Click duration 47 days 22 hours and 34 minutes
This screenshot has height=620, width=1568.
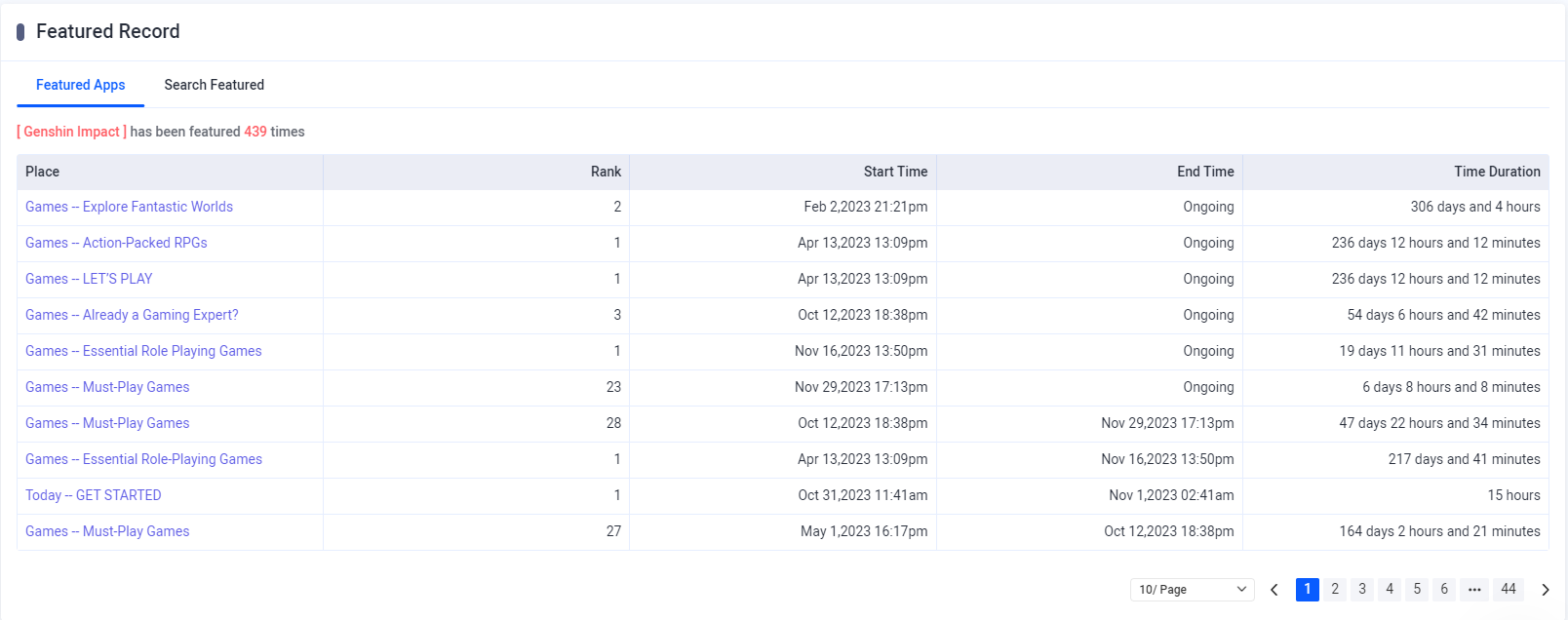tap(1440, 423)
